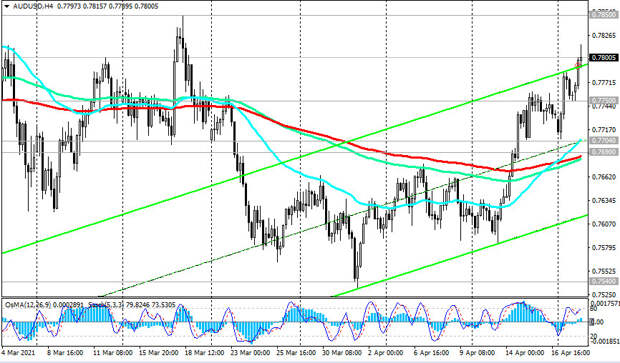Click the 18 Mar 12:00 time label
620x363 pixels.
pyautogui.click(x=205, y=352)
